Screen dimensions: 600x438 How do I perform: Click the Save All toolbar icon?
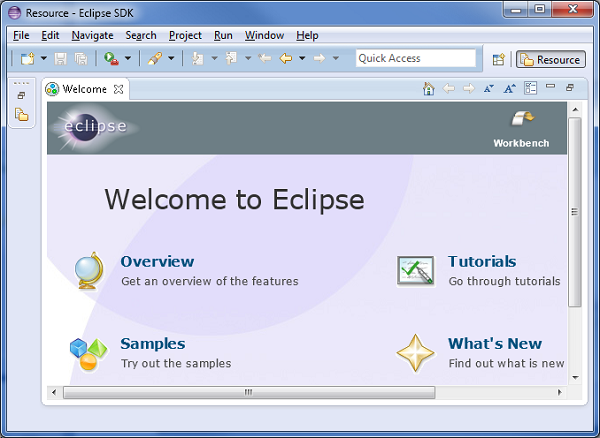81,59
